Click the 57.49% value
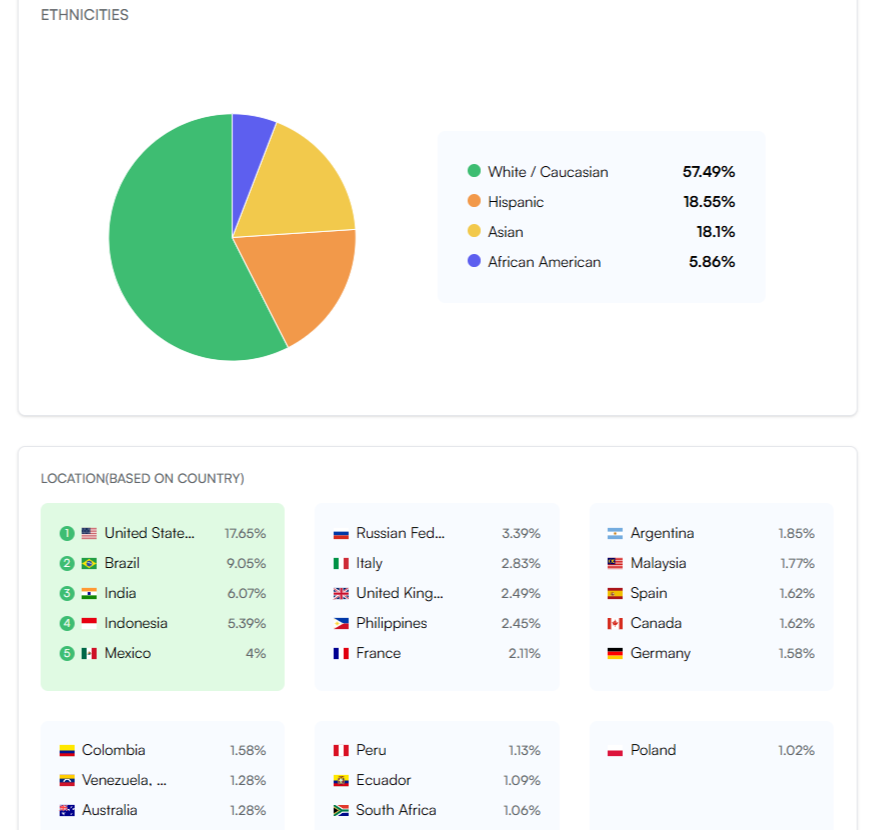Viewport: 871px width, 830px height. click(709, 172)
